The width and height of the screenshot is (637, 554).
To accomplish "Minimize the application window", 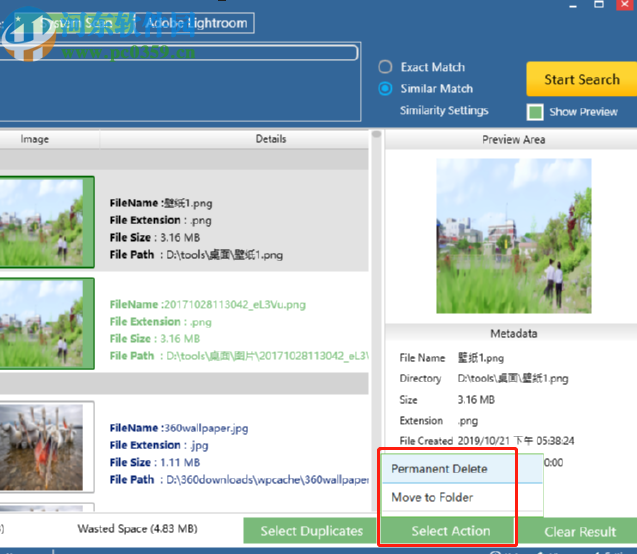I will 573,5.
